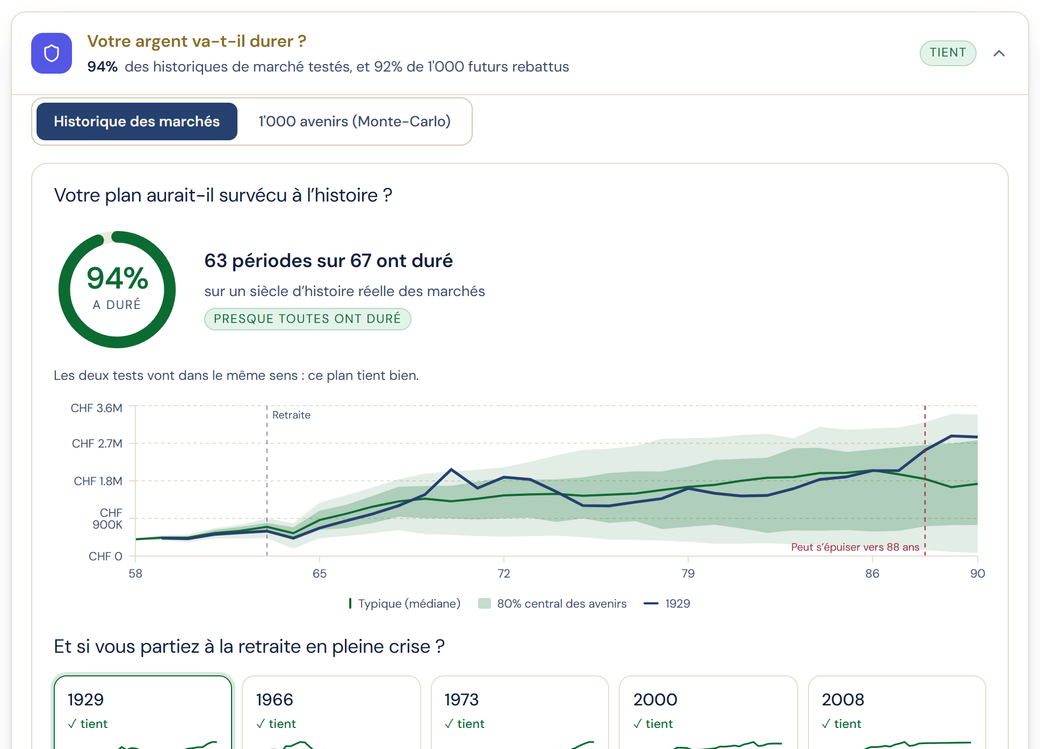Viewport: 1040px width, 749px height.
Task: Click 'Et si vous partiez à la retraite en pleine crise ?'
Action: [x=249, y=647]
